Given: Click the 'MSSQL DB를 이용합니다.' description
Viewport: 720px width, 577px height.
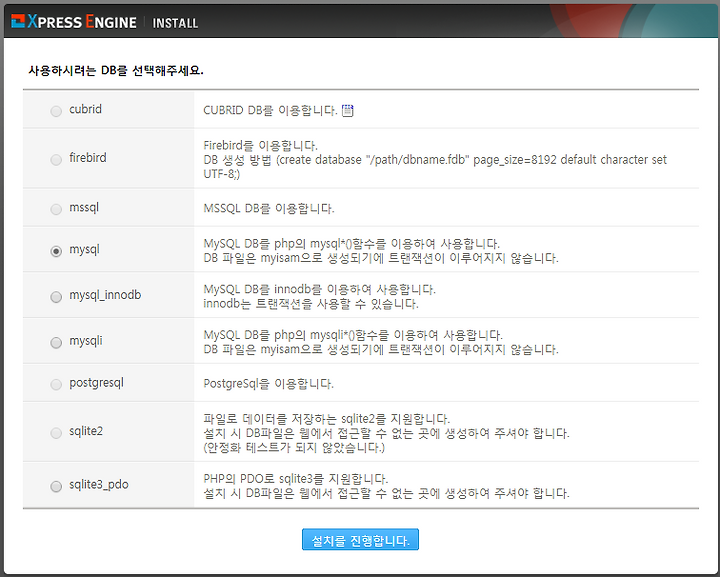Looking at the screenshot, I should point(269,208).
